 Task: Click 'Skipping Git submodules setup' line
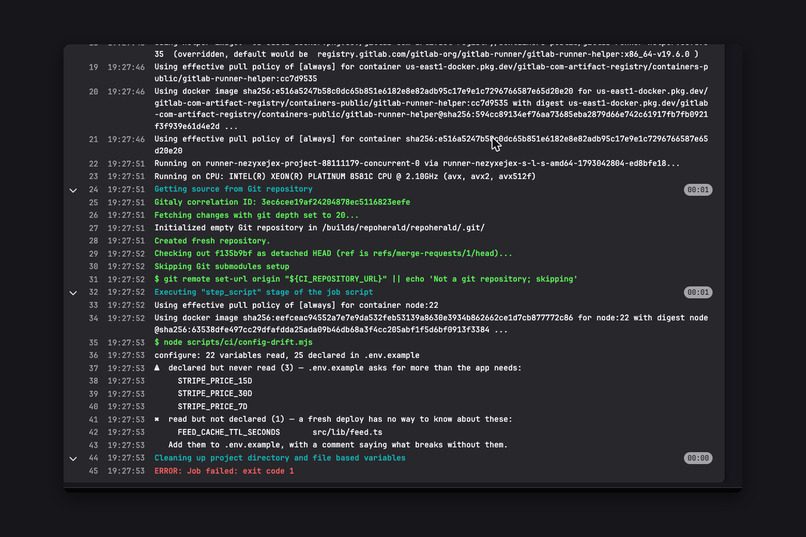pos(222,266)
